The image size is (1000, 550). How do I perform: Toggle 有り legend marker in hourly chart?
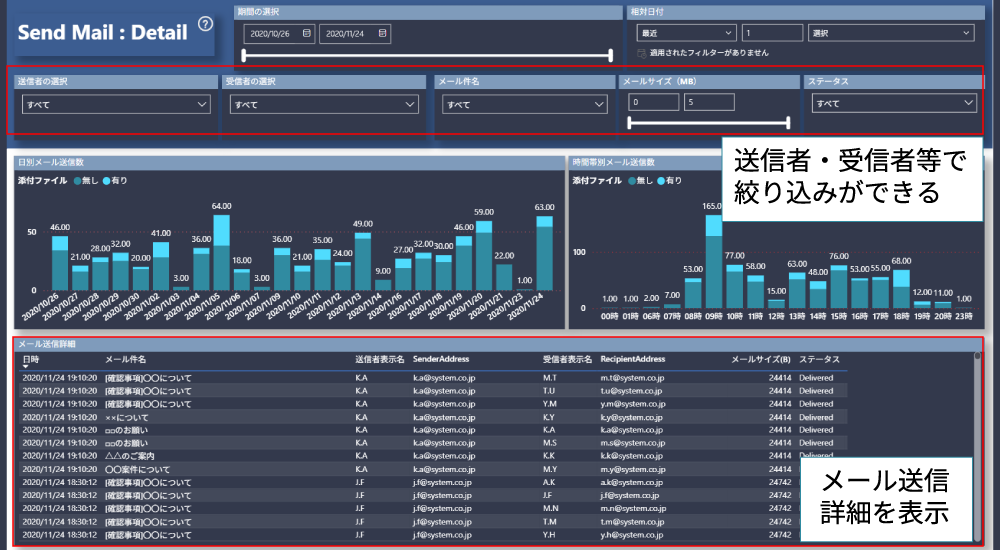coord(662,181)
